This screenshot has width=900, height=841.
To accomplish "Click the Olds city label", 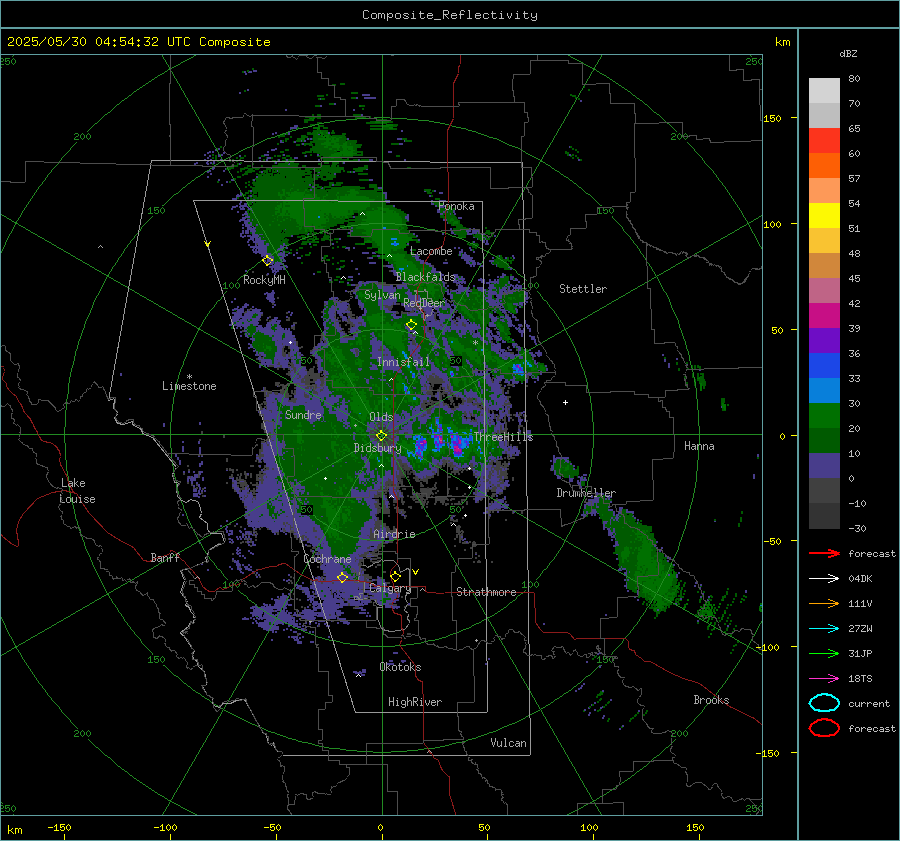I will point(381,417).
